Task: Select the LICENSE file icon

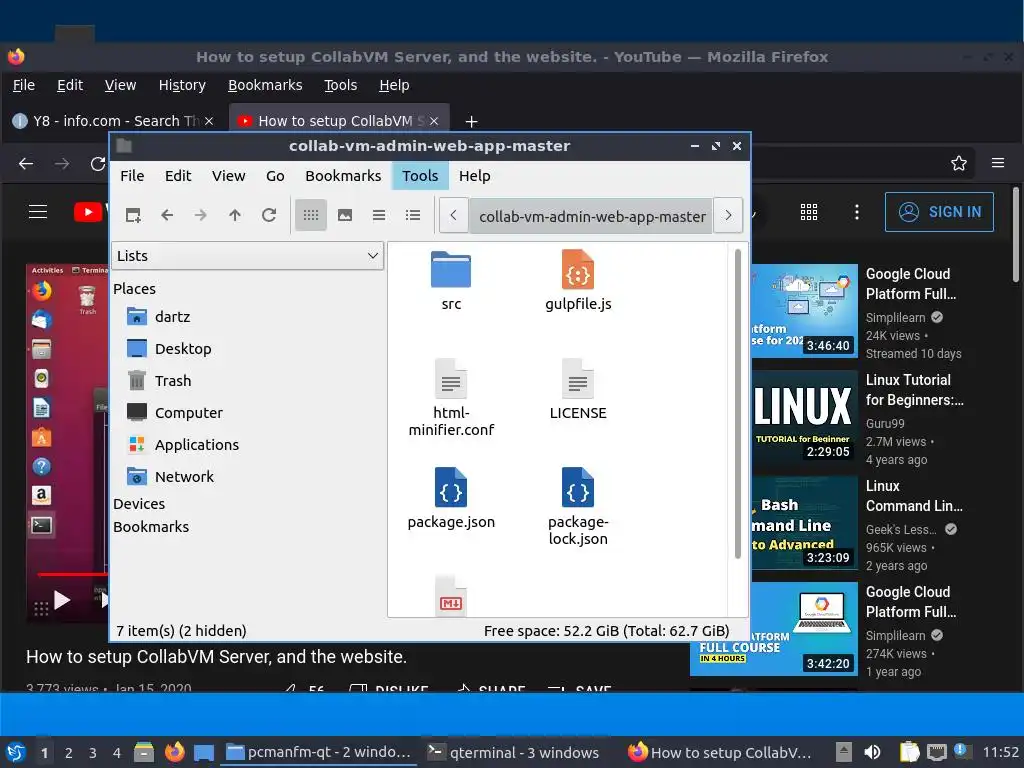Action: [x=578, y=379]
